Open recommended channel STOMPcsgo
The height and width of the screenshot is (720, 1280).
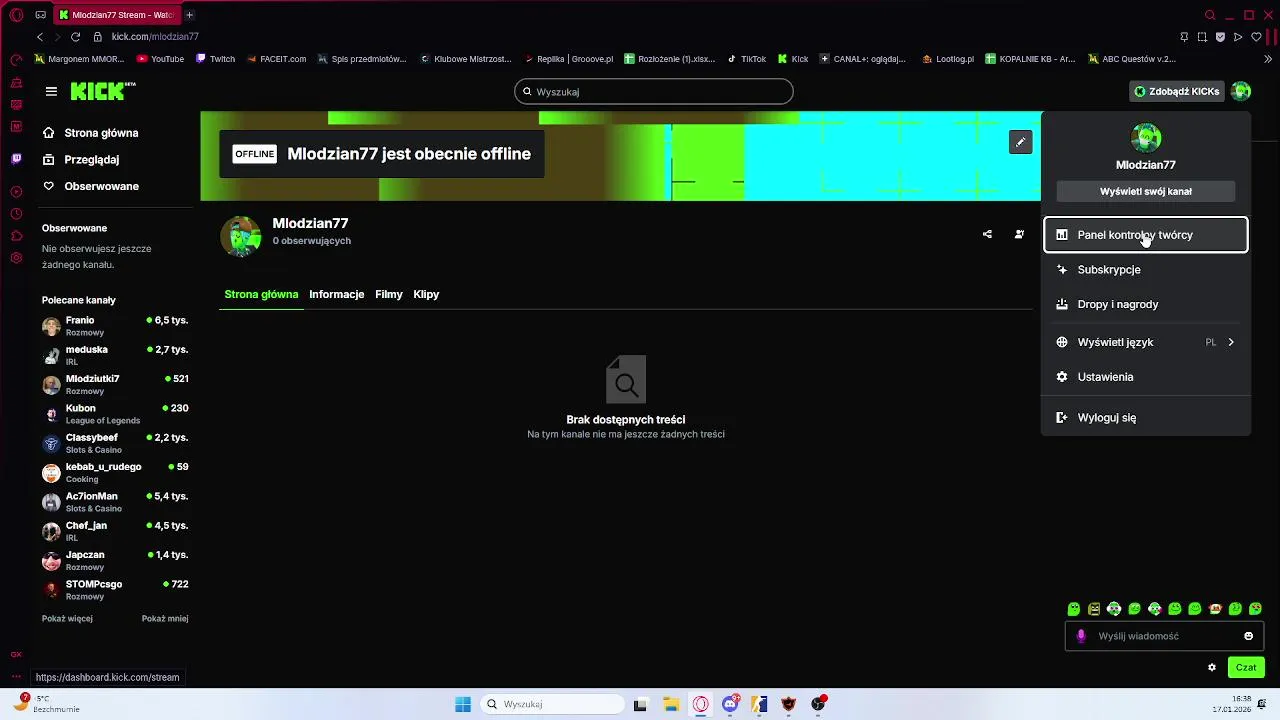click(x=115, y=590)
